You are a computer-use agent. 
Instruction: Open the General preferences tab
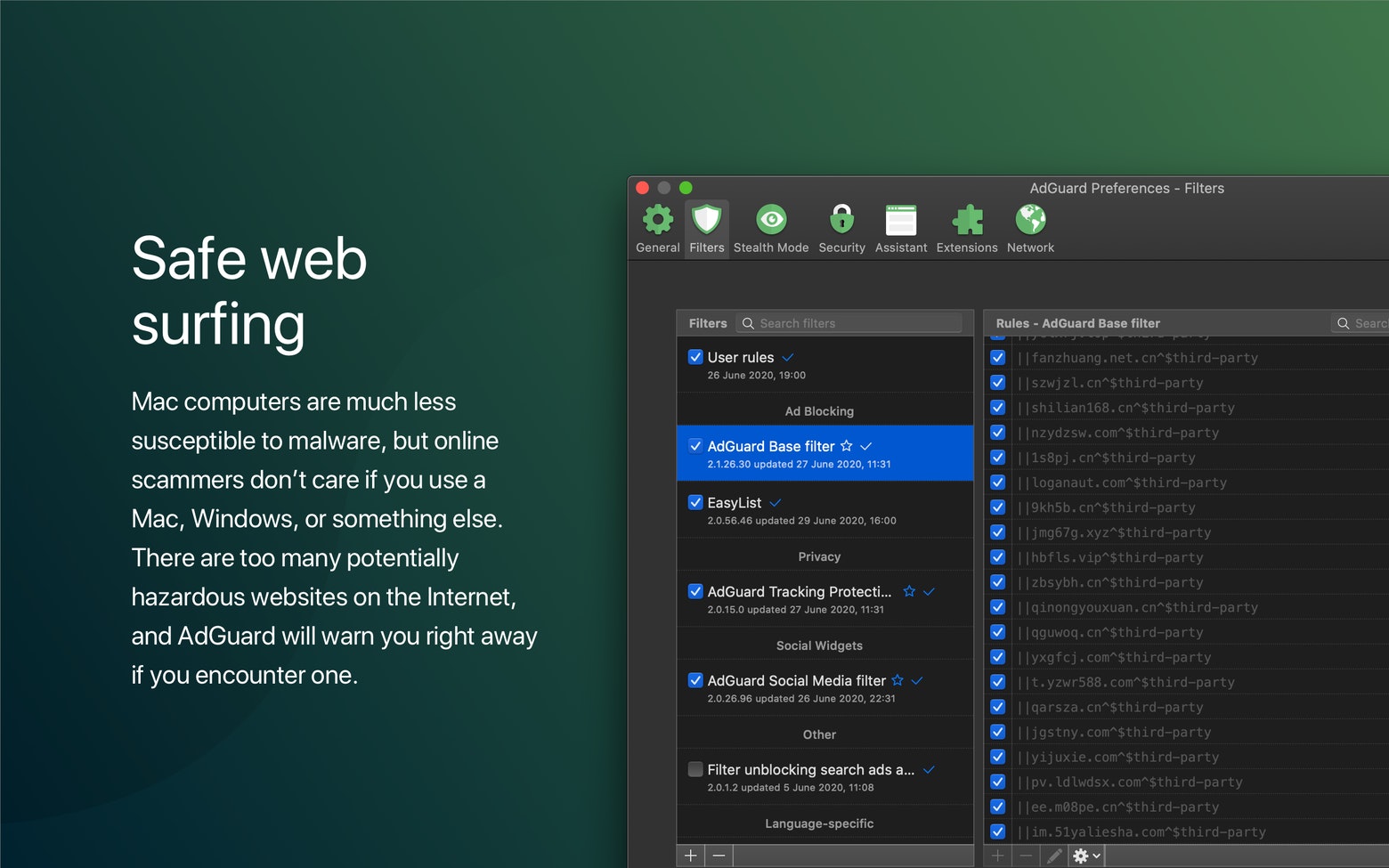657,229
